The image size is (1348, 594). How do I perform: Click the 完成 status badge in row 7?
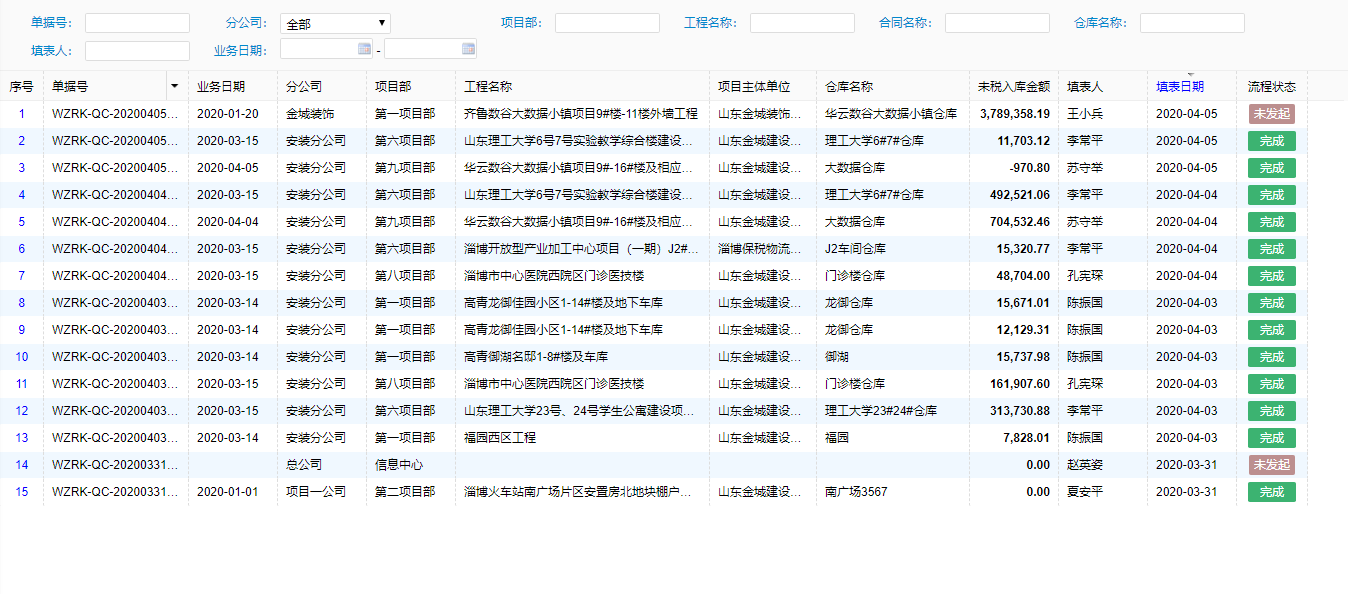point(1271,276)
